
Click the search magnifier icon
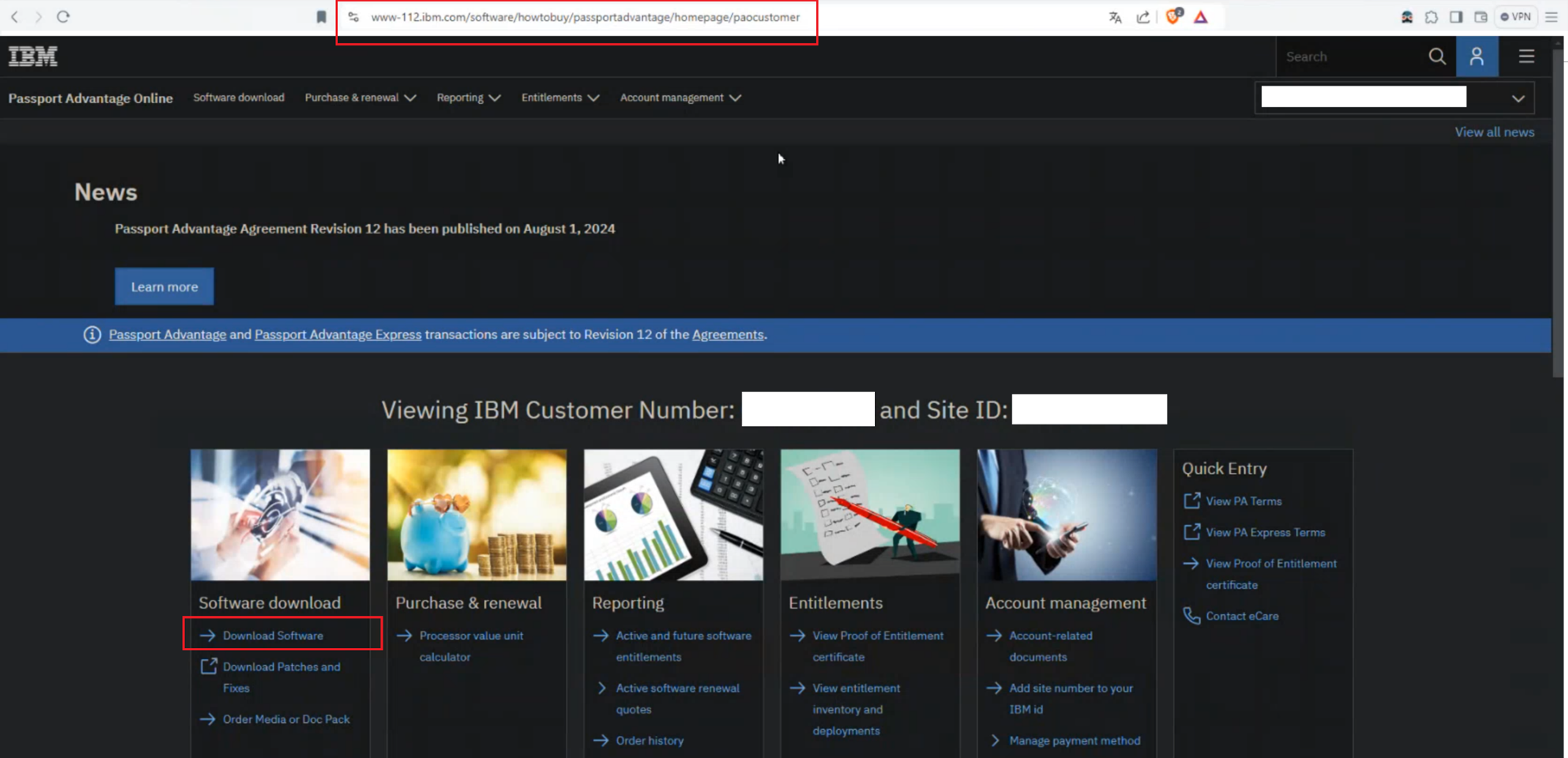(1437, 56)
